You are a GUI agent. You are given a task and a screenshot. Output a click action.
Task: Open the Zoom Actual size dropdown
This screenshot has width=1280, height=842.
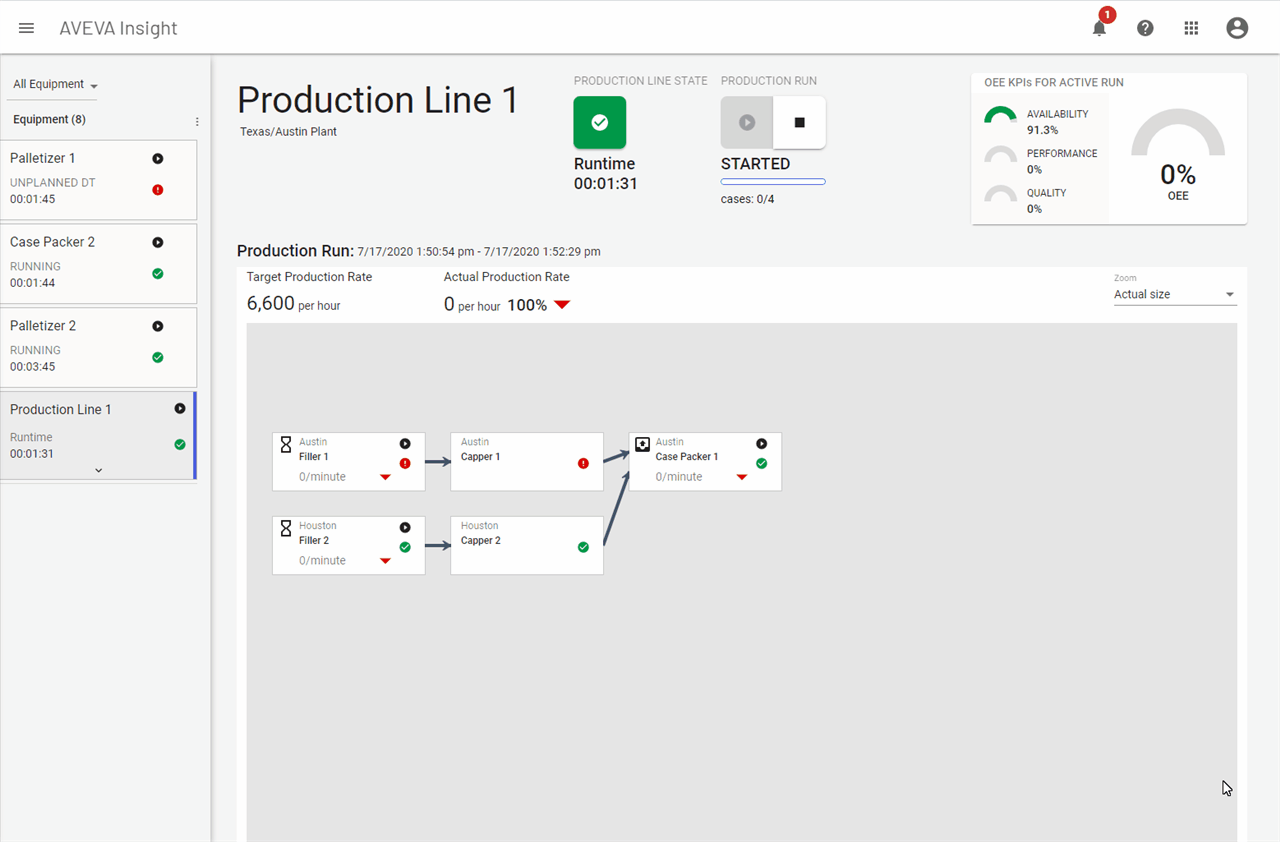1175,295
